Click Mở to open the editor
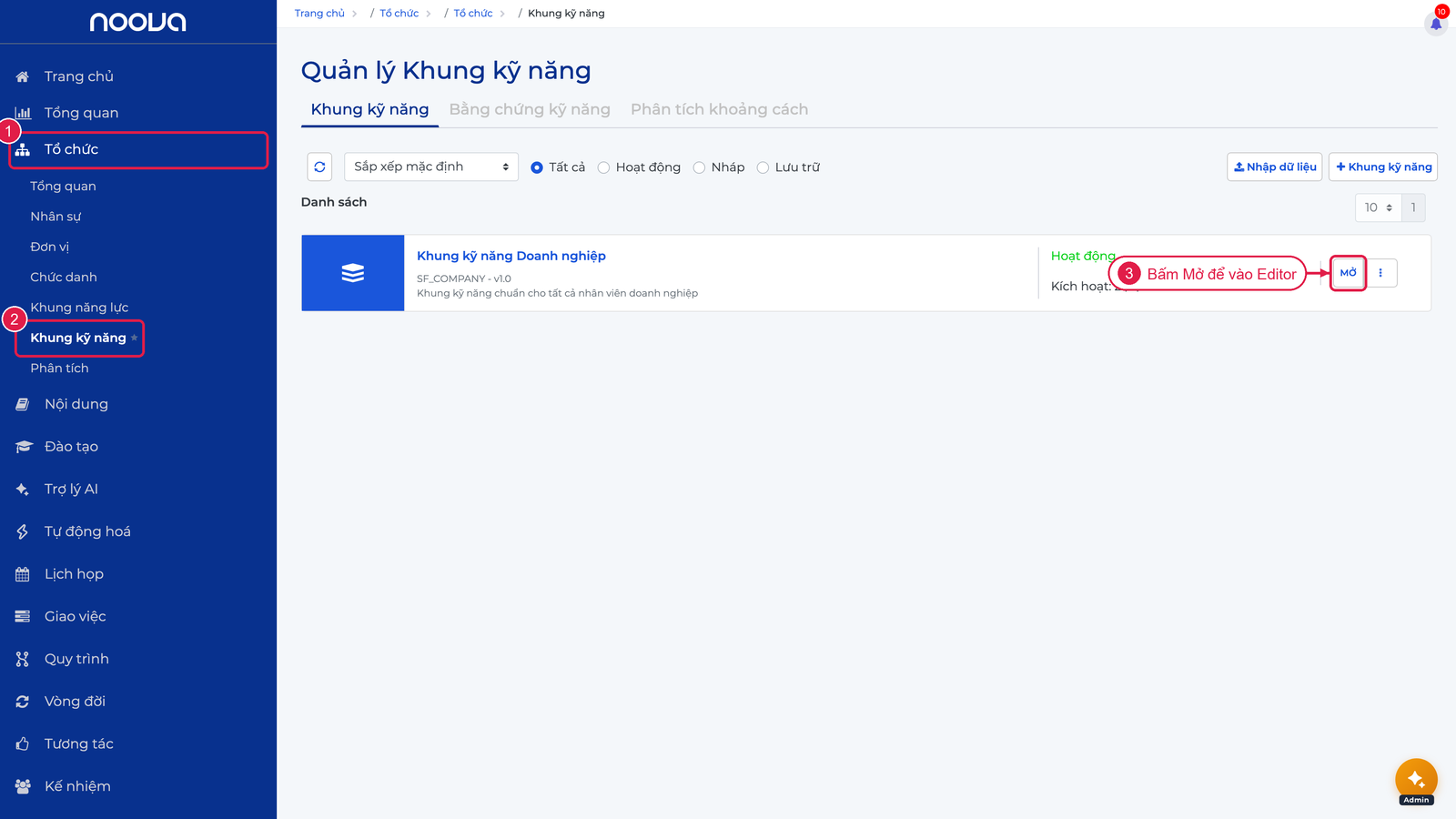The image size is (1456, 819). [1349, 273]
